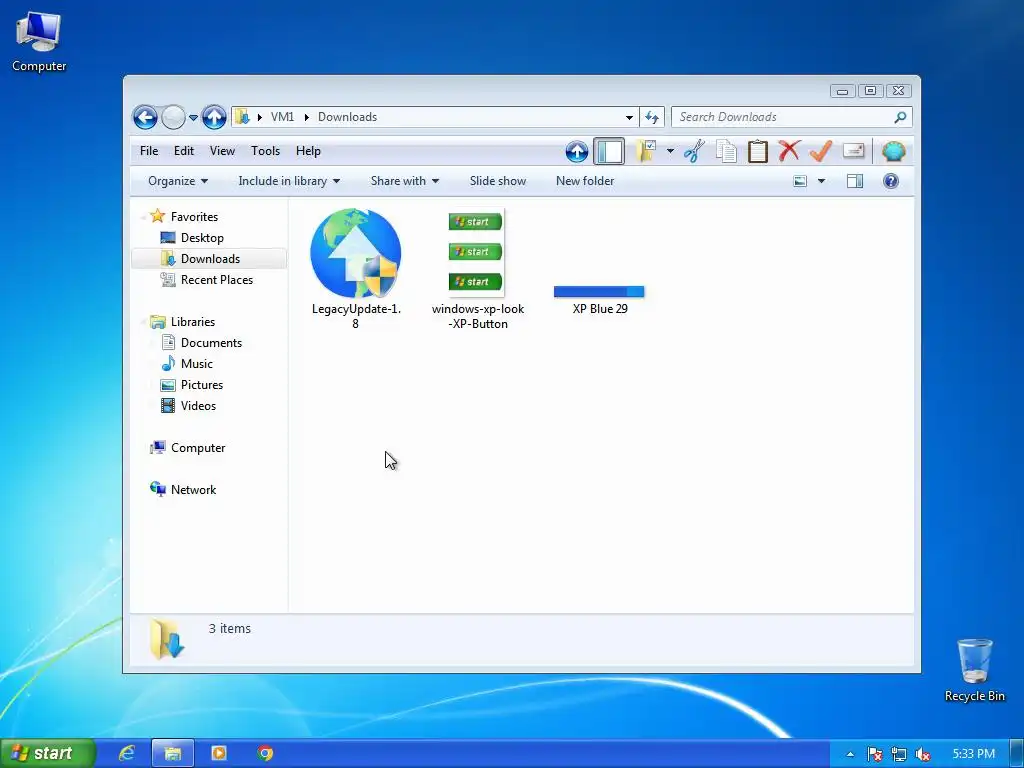Click the red X Delete icon
This screenshot has width=1024, height=768.
point(789,151)
